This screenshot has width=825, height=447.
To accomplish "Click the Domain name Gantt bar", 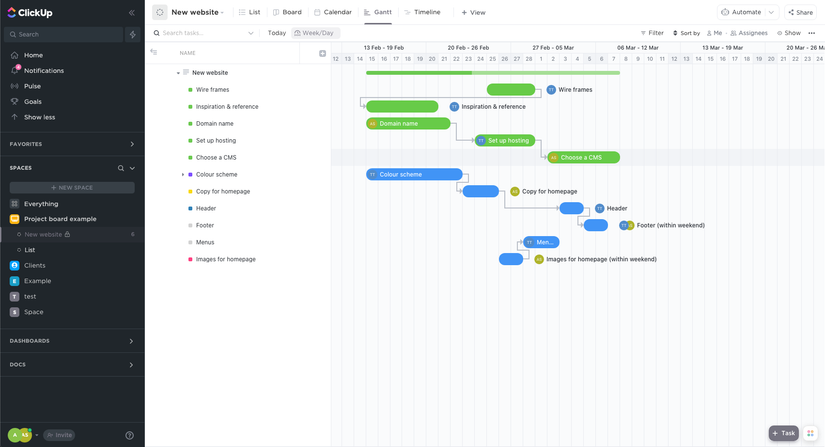I will coord(408,124).
